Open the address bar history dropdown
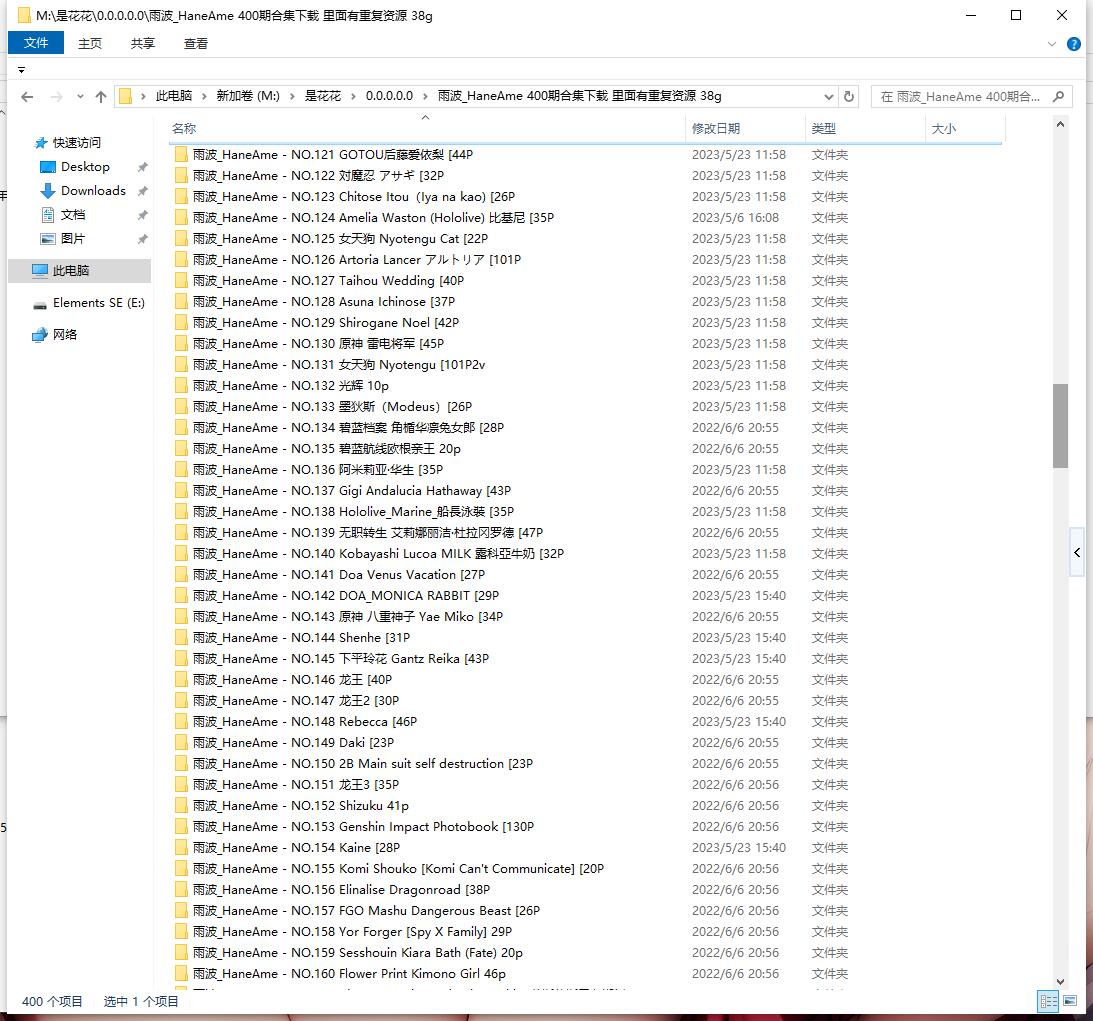Viewport: 1093px width, 1021px height. coord(828,96)
